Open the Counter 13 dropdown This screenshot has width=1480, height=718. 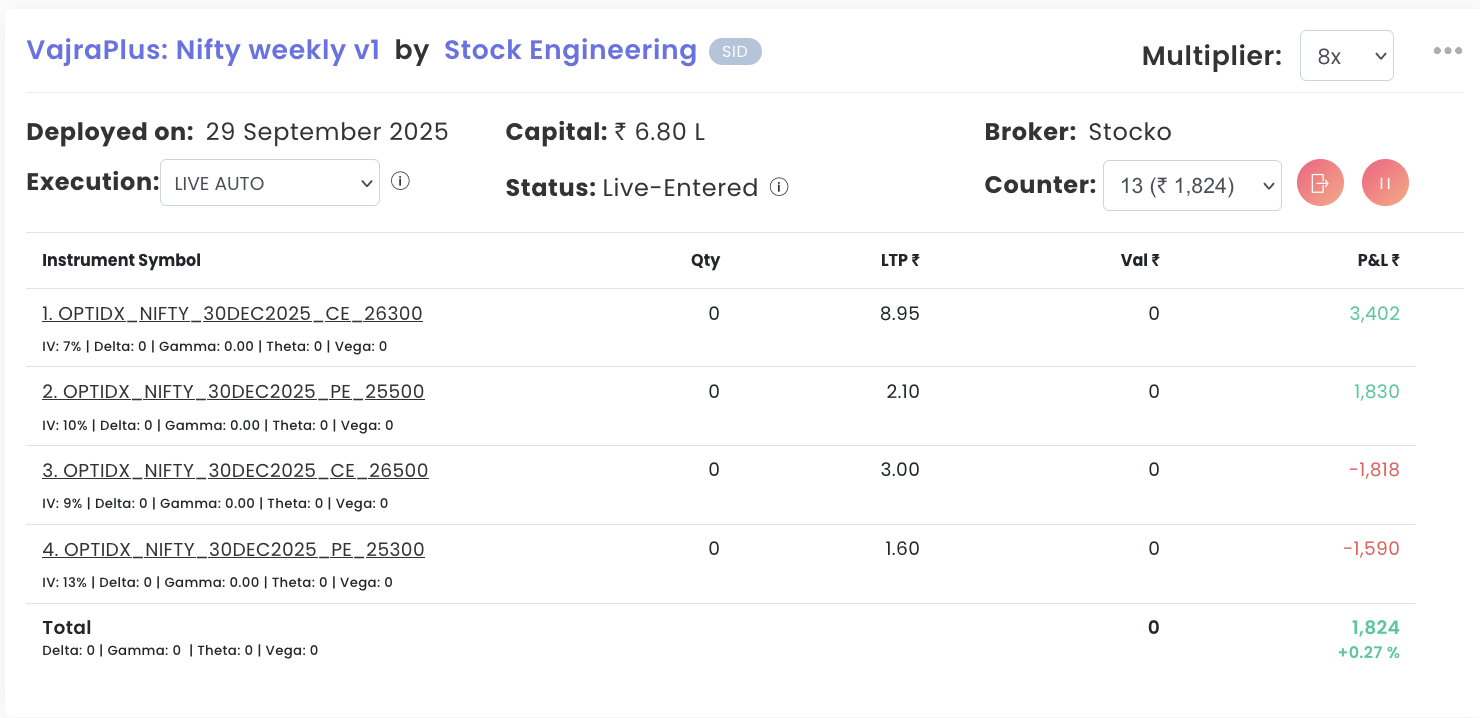point(1191,186)
